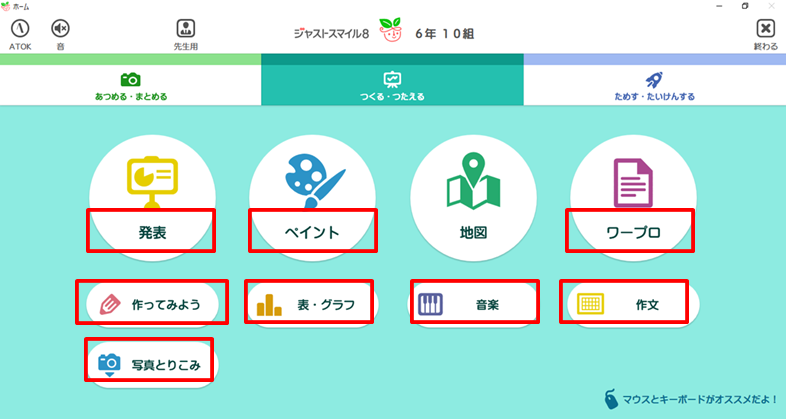Toggle the muted sound speaker icon
Viewport: 786px width, 419px height.
60,29
